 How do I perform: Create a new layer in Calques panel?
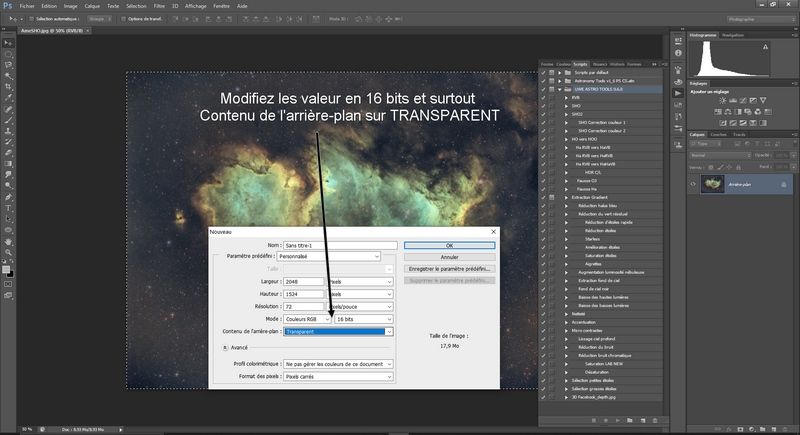(774, 429)
